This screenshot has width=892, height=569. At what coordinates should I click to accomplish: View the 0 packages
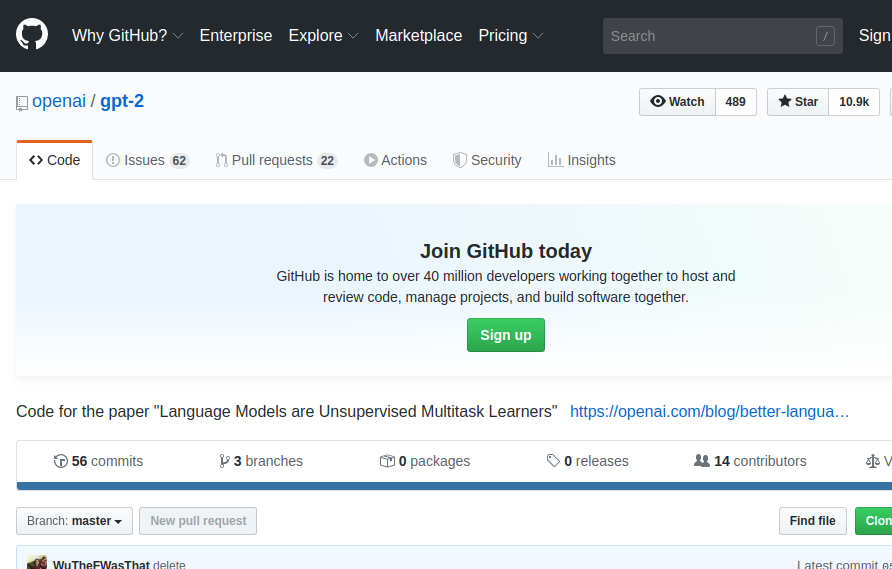tap(425, 461)
